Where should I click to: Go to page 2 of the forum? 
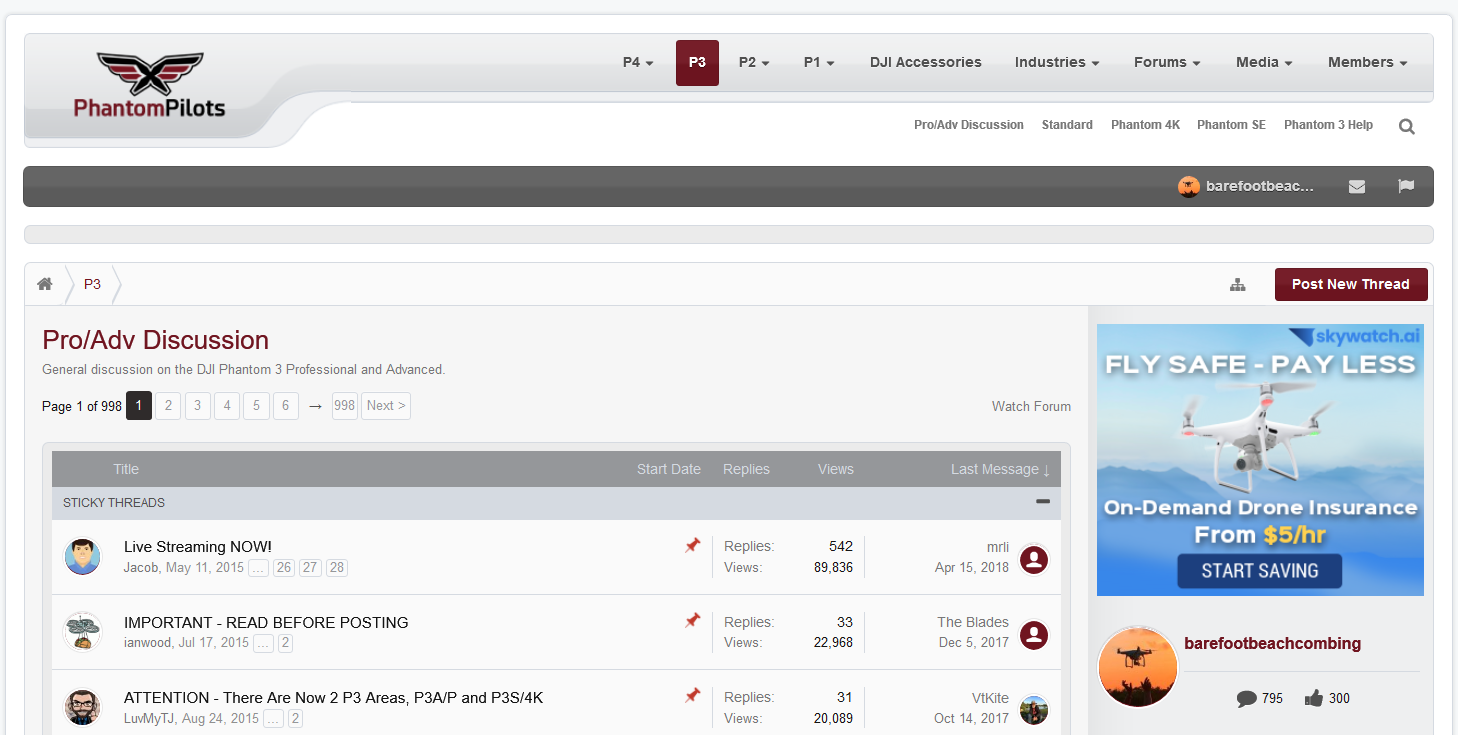(x=168, y=406)
